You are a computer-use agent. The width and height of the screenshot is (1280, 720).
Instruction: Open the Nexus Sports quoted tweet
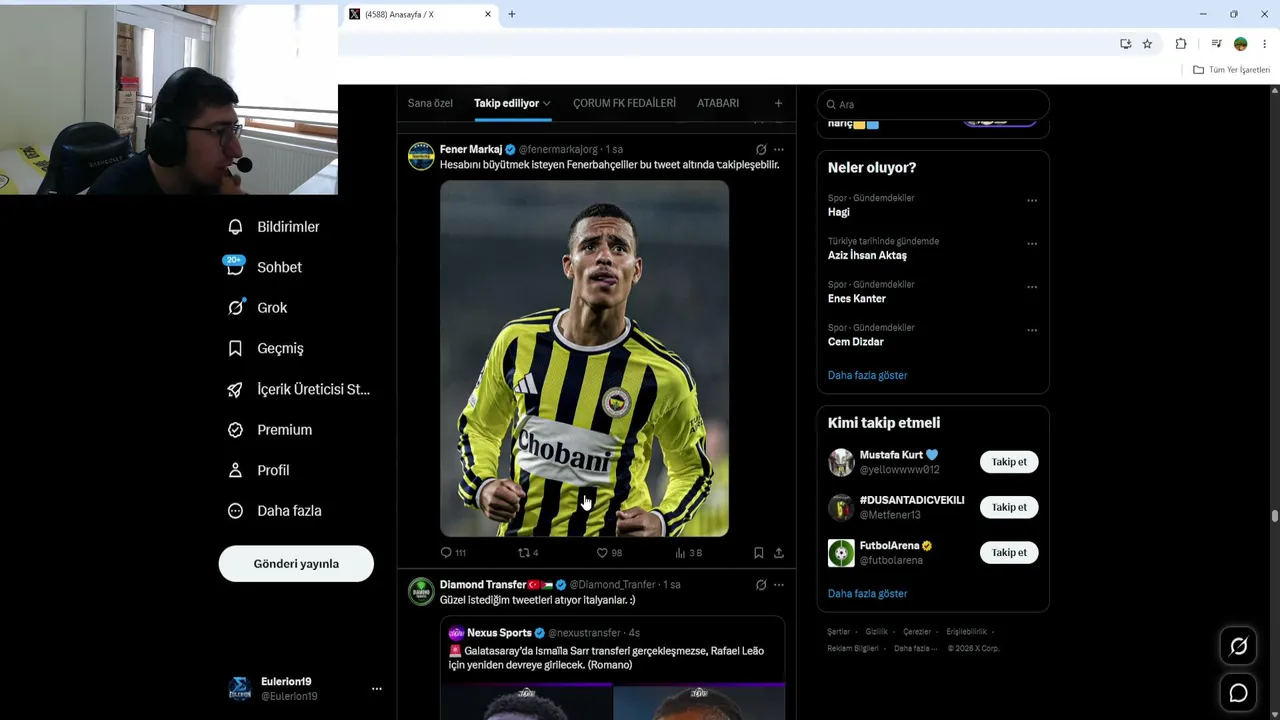tap(612, 668)
